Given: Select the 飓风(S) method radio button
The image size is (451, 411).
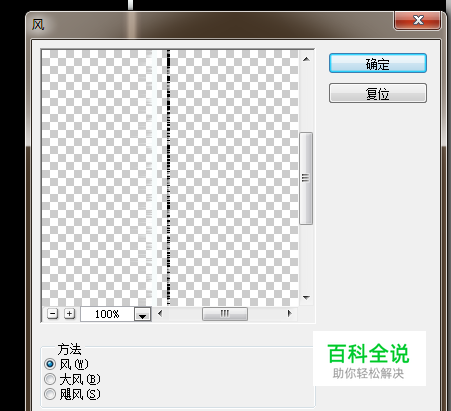Looking at the screenshot, I should tap(50, 394).
